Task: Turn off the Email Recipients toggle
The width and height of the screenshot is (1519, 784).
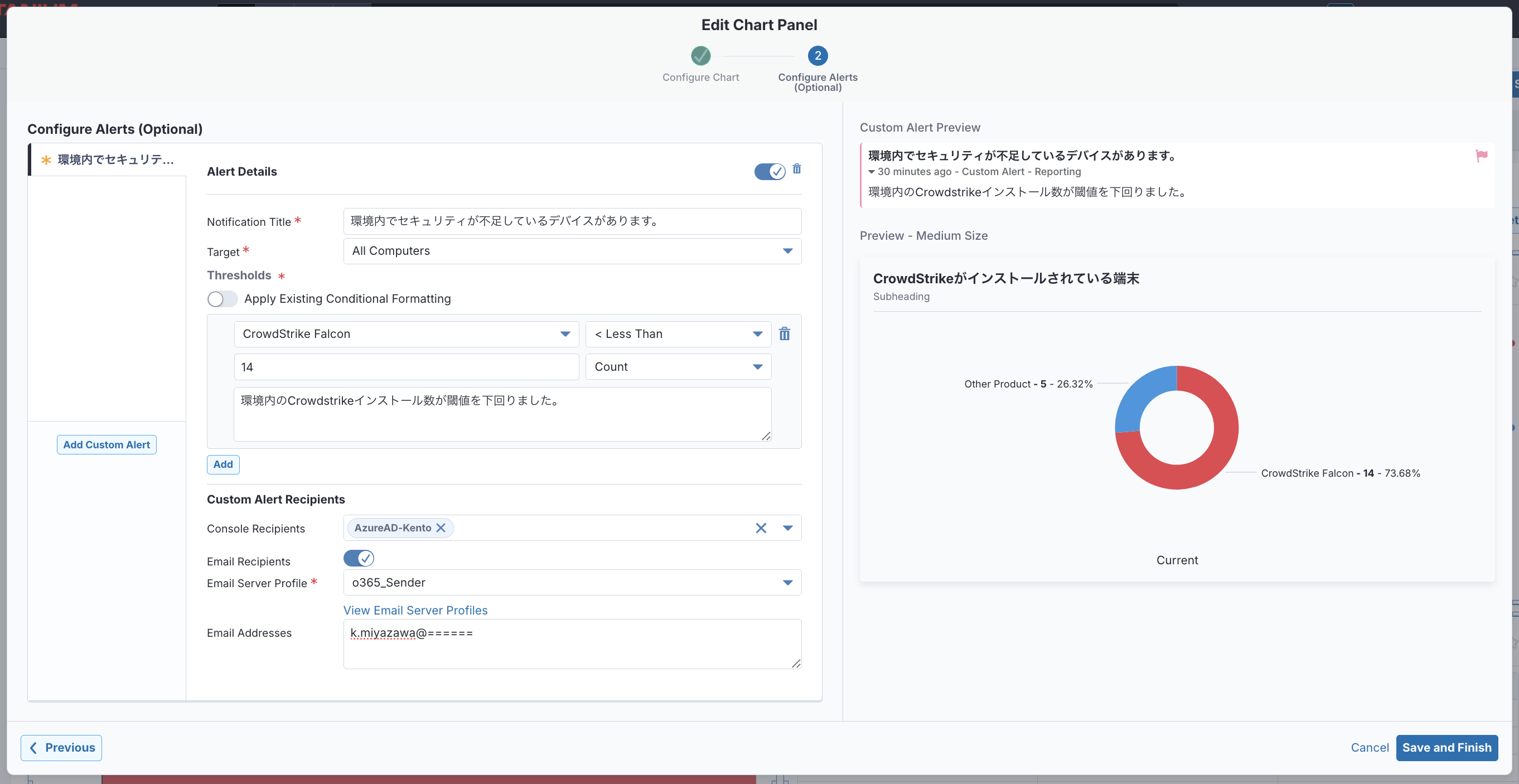Action: pos(359,558)
